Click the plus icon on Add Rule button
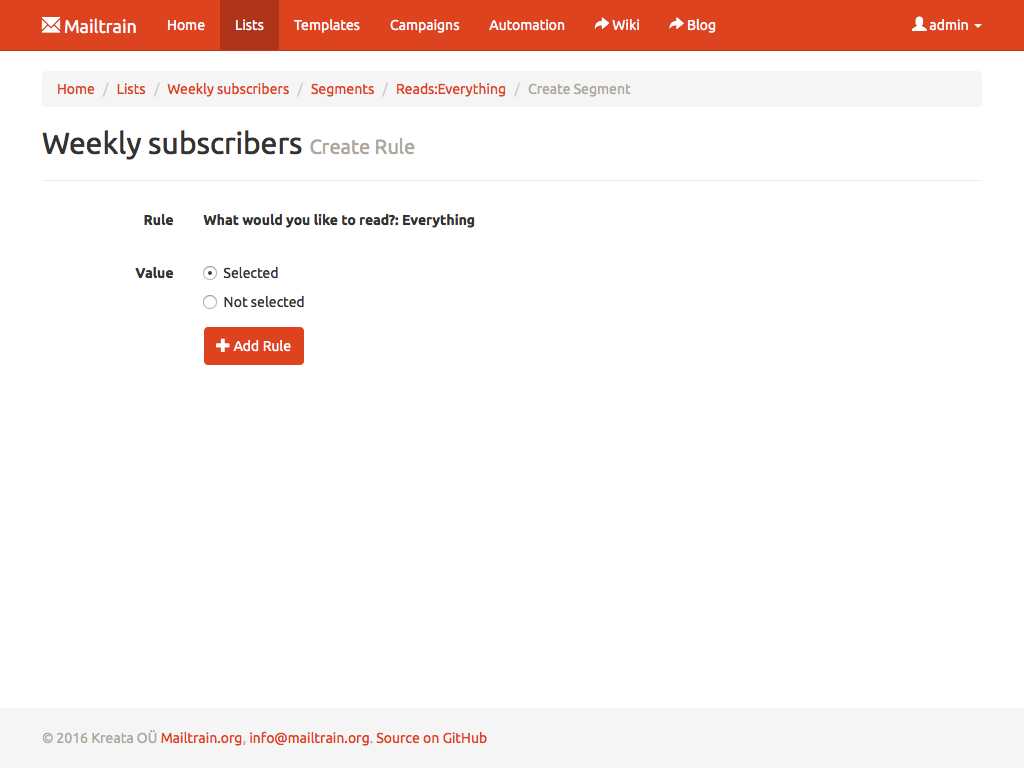This screenshot has height=768, width=1024. pos(222,345)
